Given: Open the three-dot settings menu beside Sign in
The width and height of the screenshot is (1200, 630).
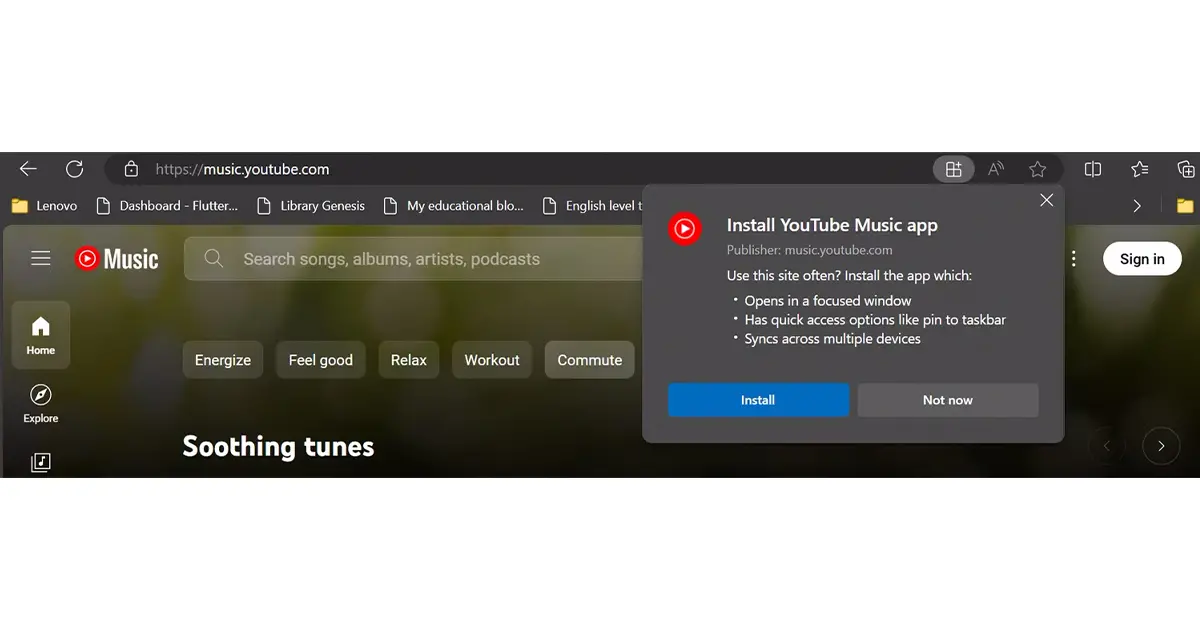Looking at the screenshot, I should point(1073,259).
